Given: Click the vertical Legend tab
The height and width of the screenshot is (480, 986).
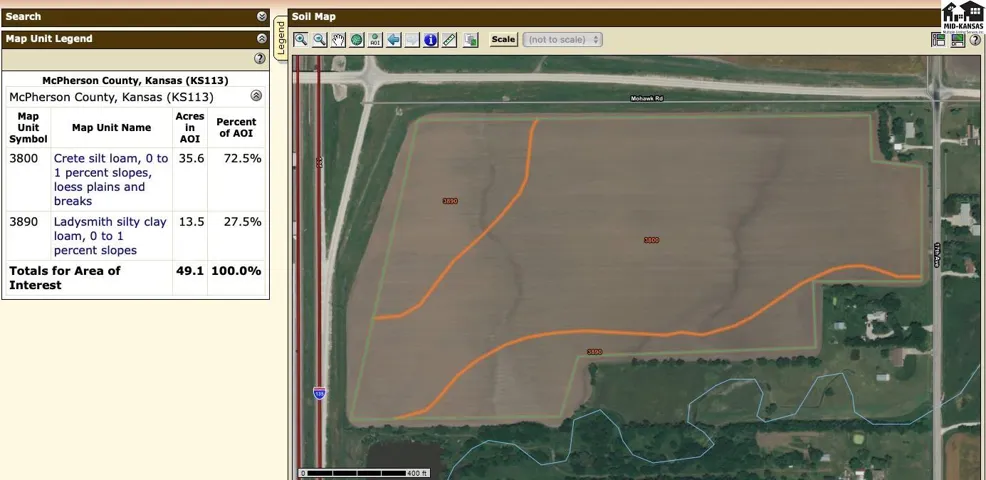Looking at the screenshot, I should (x=281, y=38).
